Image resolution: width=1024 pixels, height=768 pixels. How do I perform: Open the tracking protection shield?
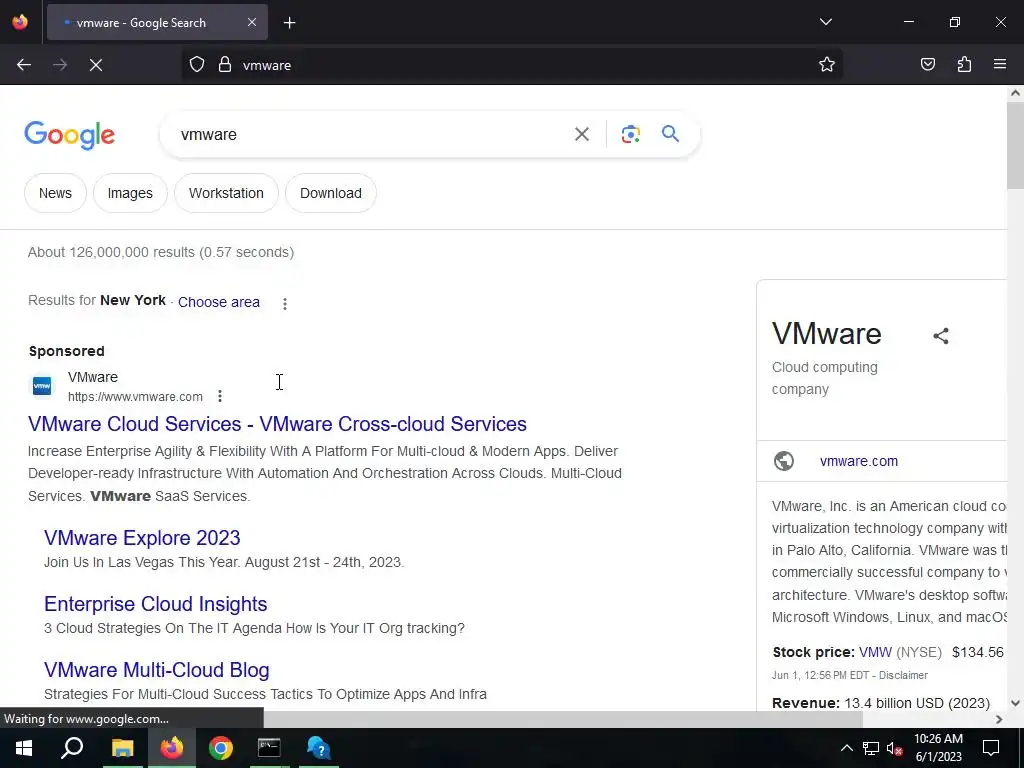click(x=197, y=65)
